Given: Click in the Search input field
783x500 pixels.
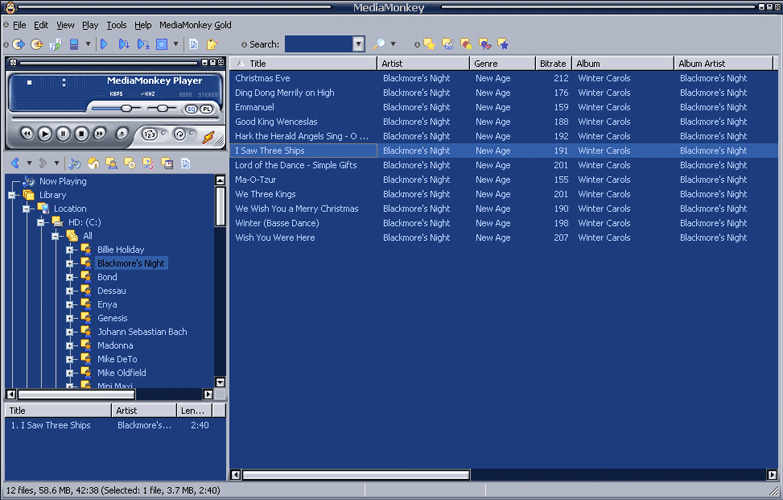Looking at the screenshot, I should [x=319, y=44].
